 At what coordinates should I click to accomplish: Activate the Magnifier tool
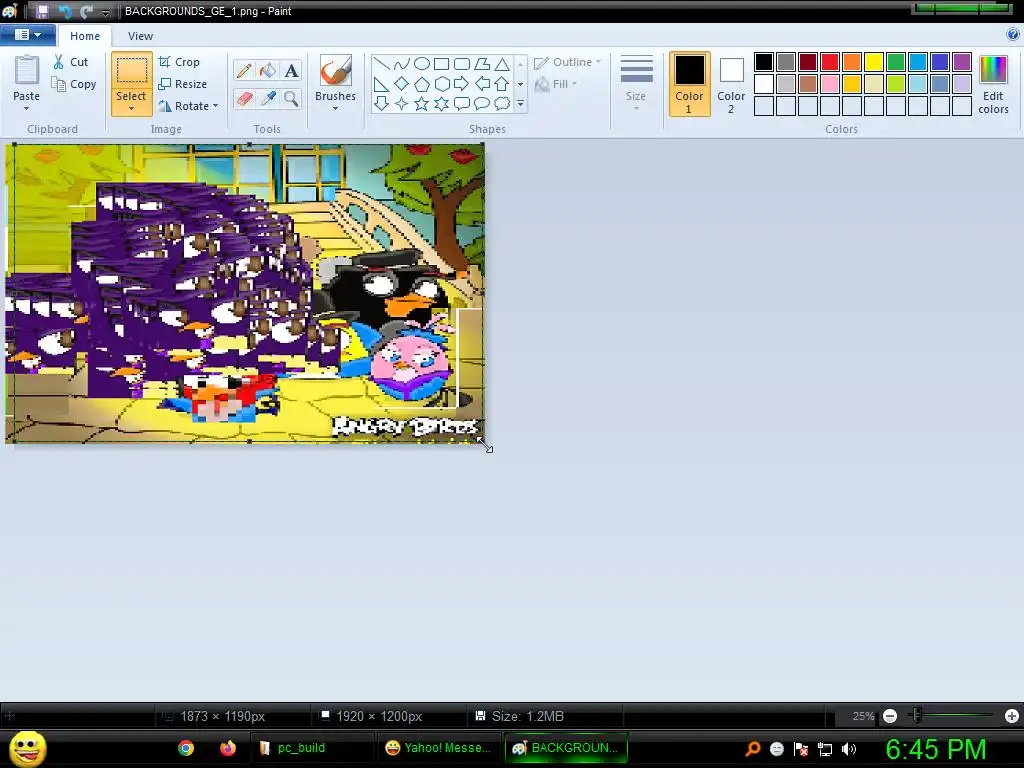click(291, 99)
